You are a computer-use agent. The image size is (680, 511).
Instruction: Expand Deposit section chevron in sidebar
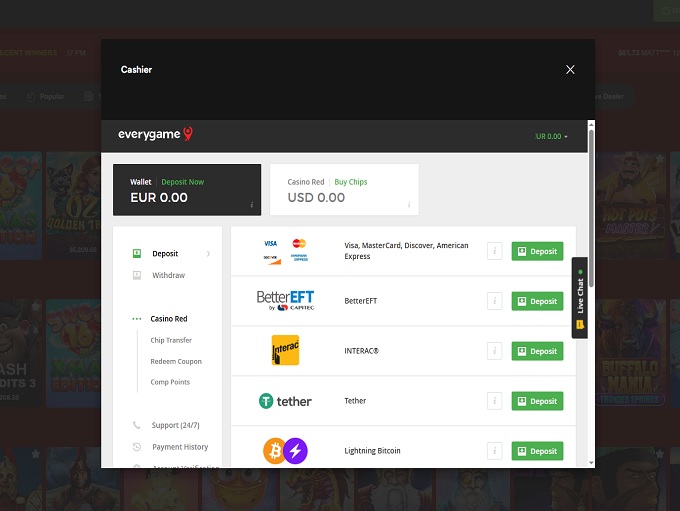208,254
